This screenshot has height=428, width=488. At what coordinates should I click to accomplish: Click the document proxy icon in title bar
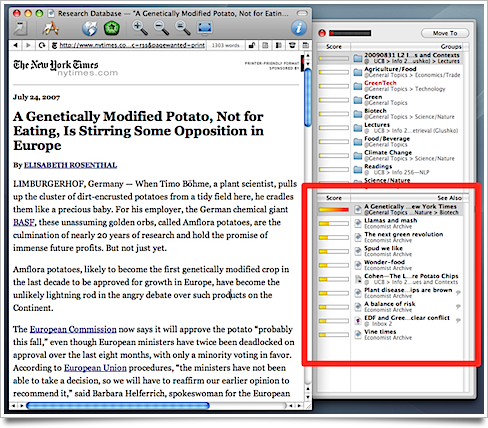coord(51,14)
